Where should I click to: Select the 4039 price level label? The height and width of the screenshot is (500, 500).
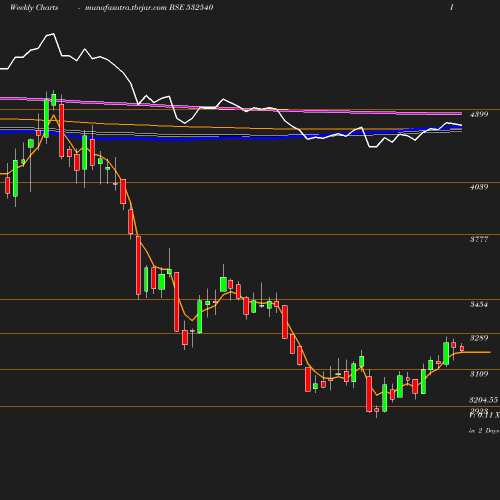click(x=479, y=187)
